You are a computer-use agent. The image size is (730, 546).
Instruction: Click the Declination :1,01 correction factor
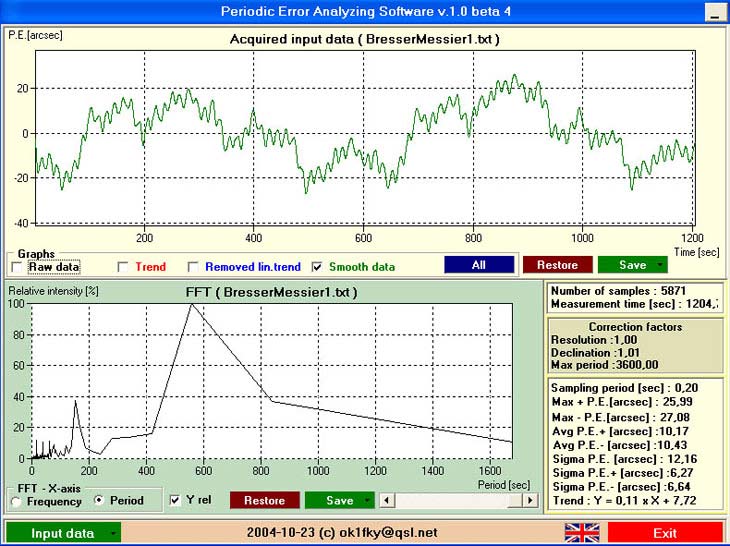(595, 353)
